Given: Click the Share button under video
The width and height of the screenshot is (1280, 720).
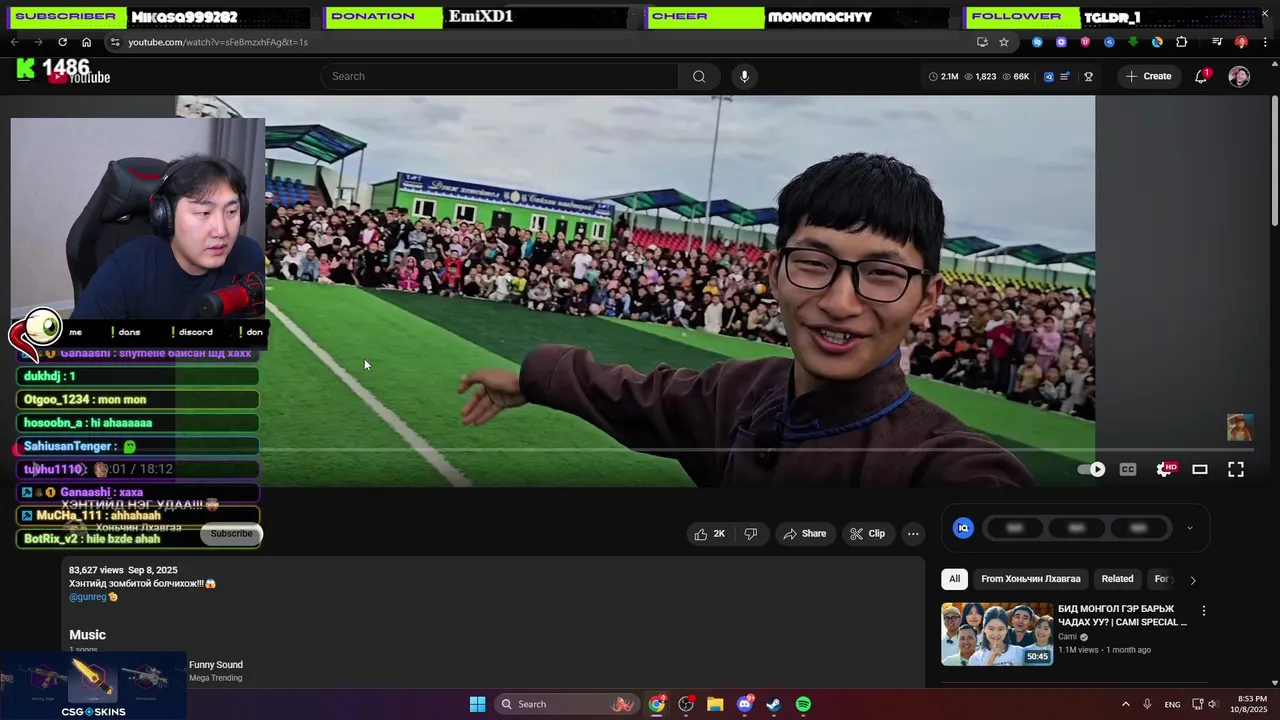Looking at the screenshot, I should [x=805, y=534].
